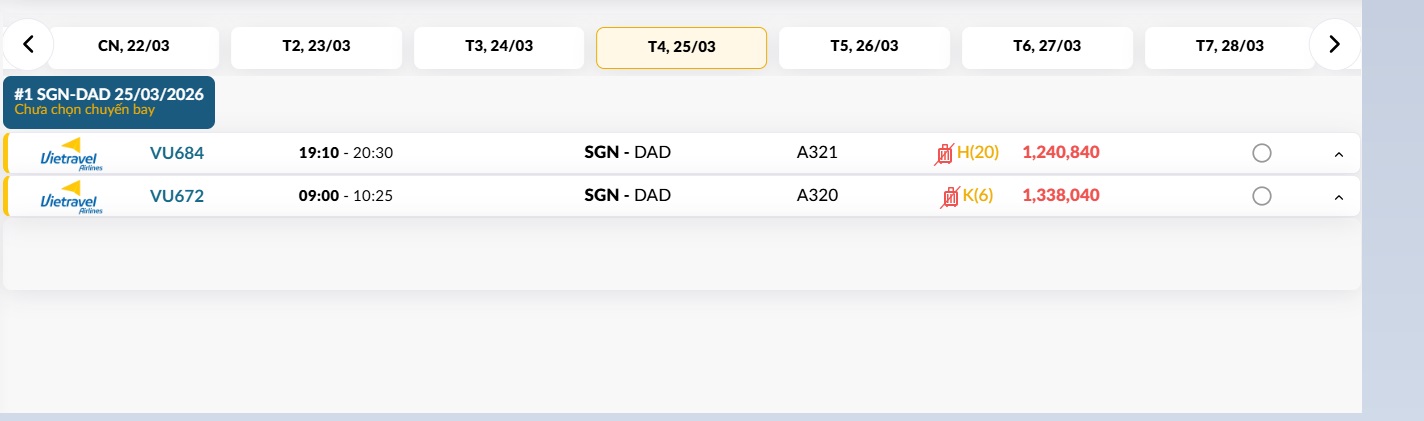Click Vietravel Airlines logo on VU672 row

point(73,197)
